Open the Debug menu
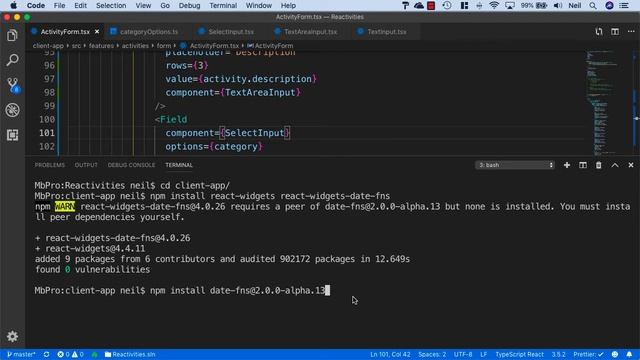The height and width of the screenshot is (360, 640). 189,5
